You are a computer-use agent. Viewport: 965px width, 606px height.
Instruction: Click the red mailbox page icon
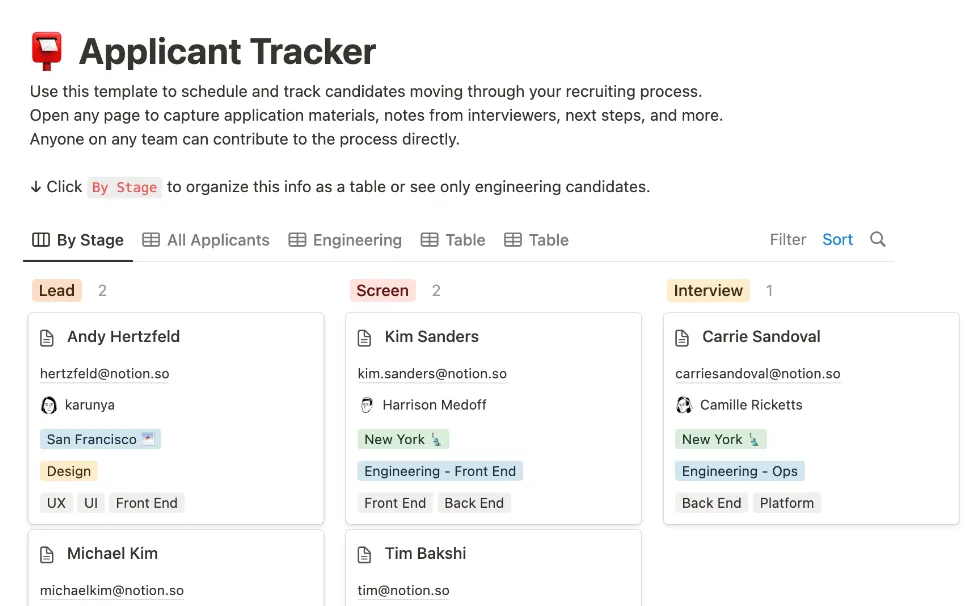(47, 51)
